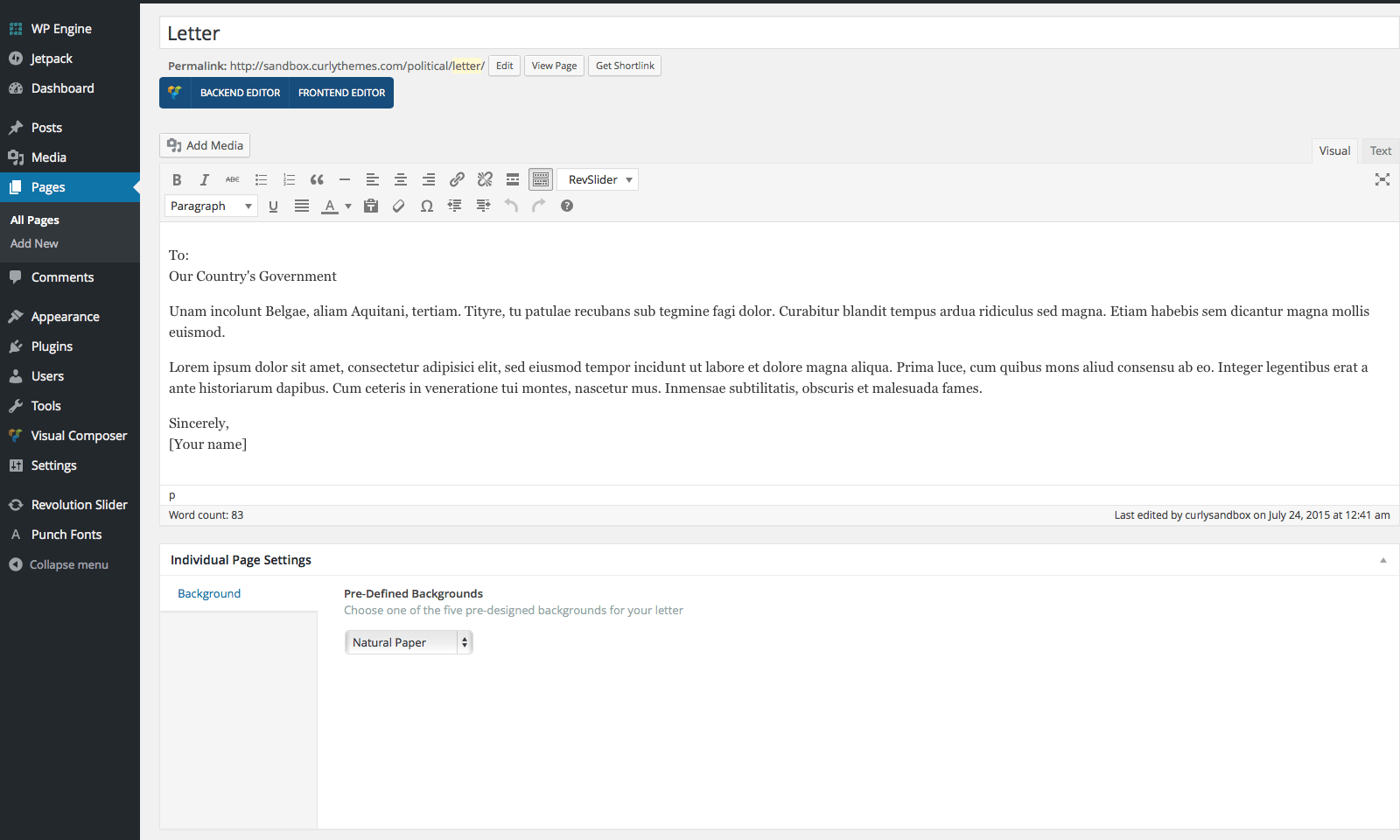
Task: Open keyboard shortcuts help
Action: point(567,206)
